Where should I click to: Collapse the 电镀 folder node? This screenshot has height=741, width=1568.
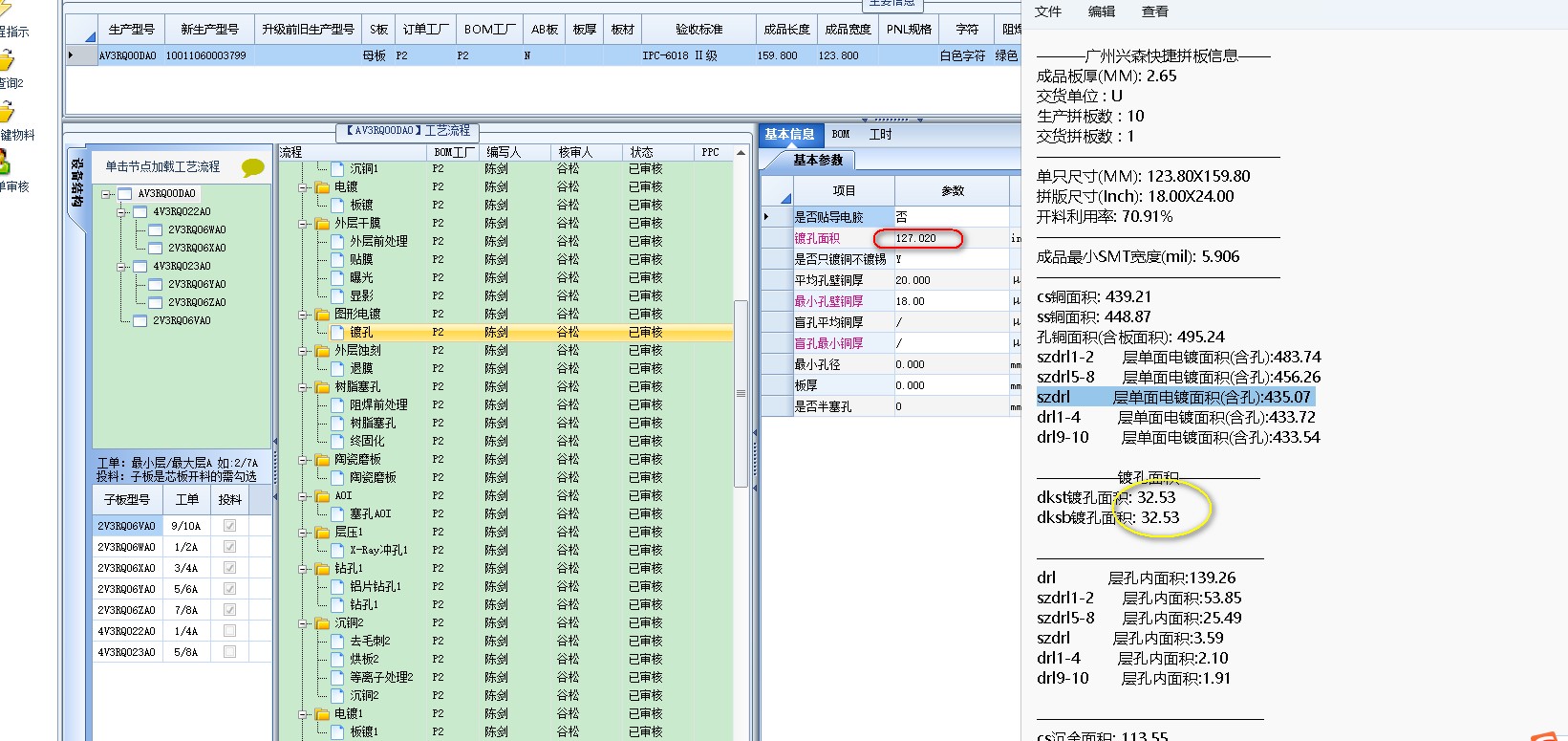[303, 187]
